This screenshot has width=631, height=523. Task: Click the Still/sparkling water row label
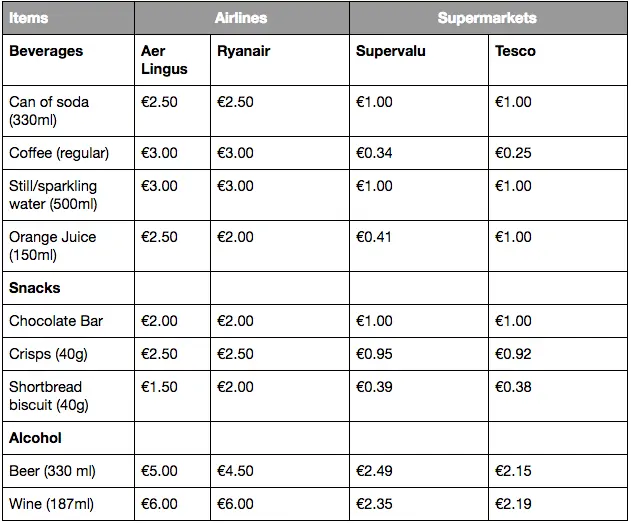(53, 195)
